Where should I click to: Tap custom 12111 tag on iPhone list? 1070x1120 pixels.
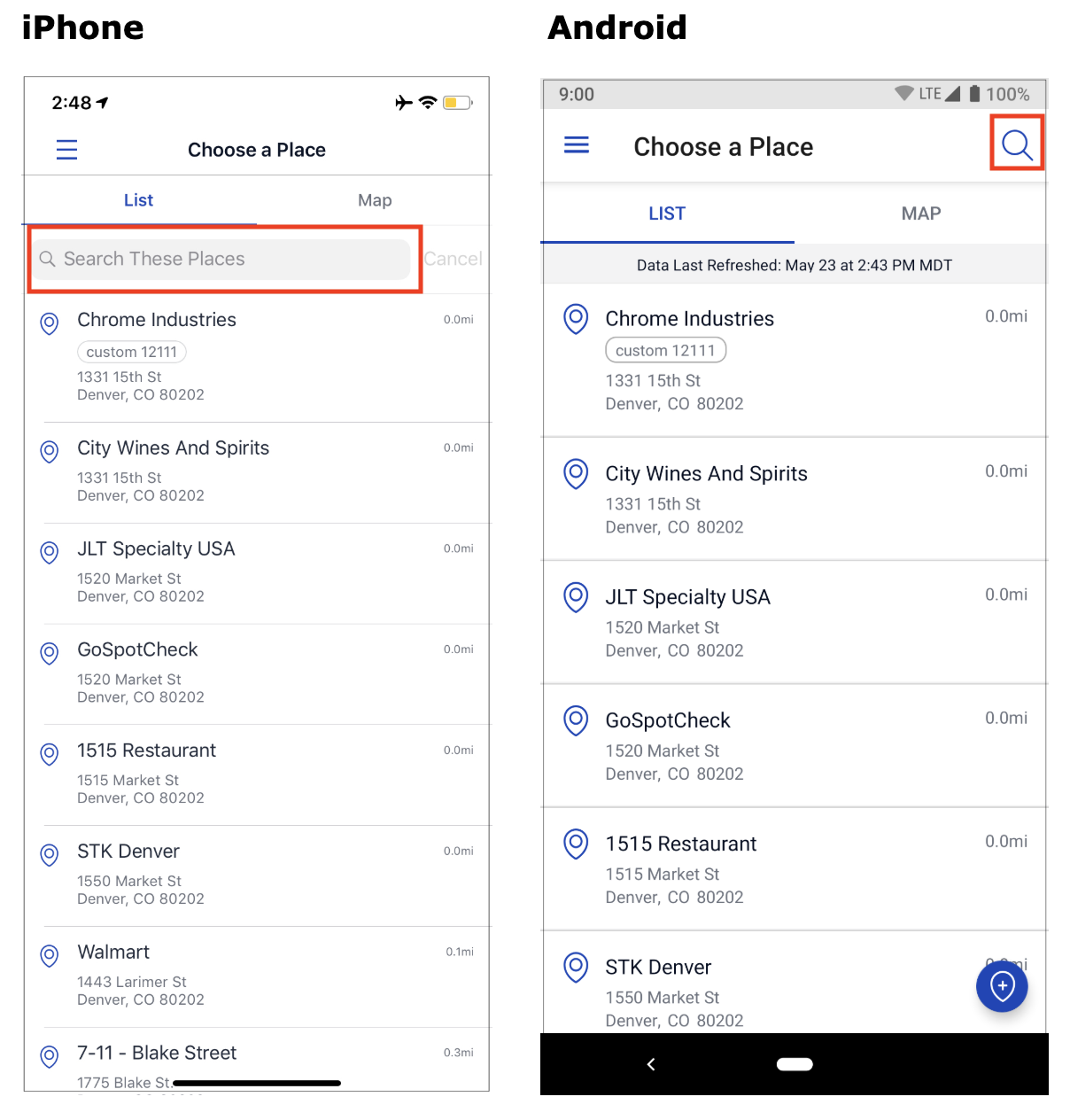[x=132, y=352]
